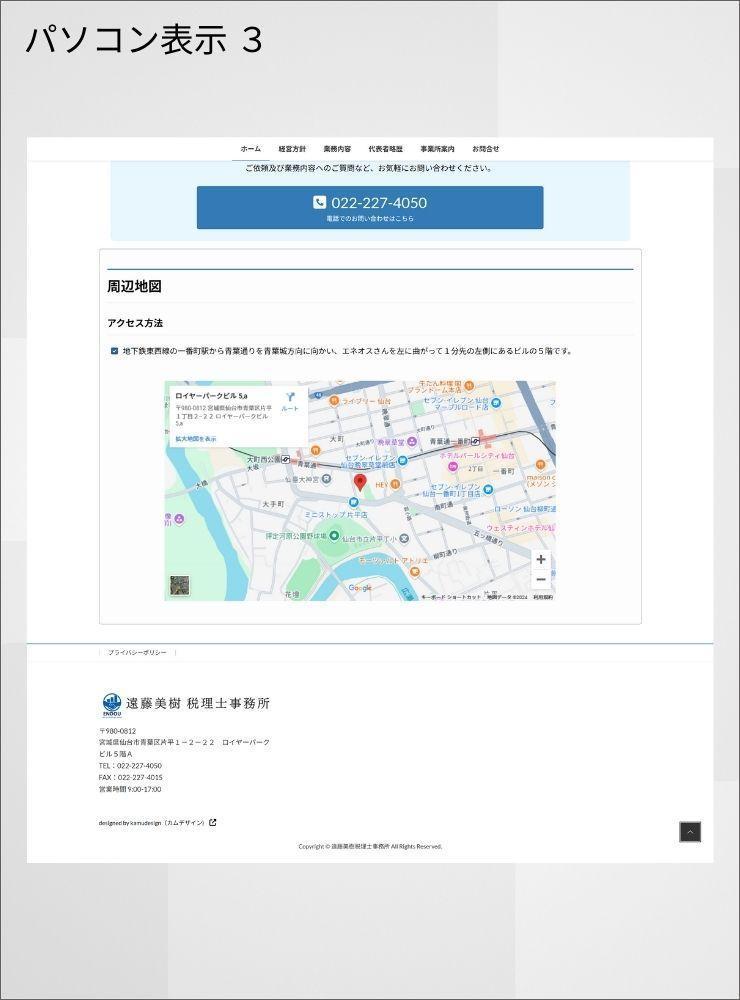
Task: Click the 大町西公園 station marker on map
Action: (286, 459)
